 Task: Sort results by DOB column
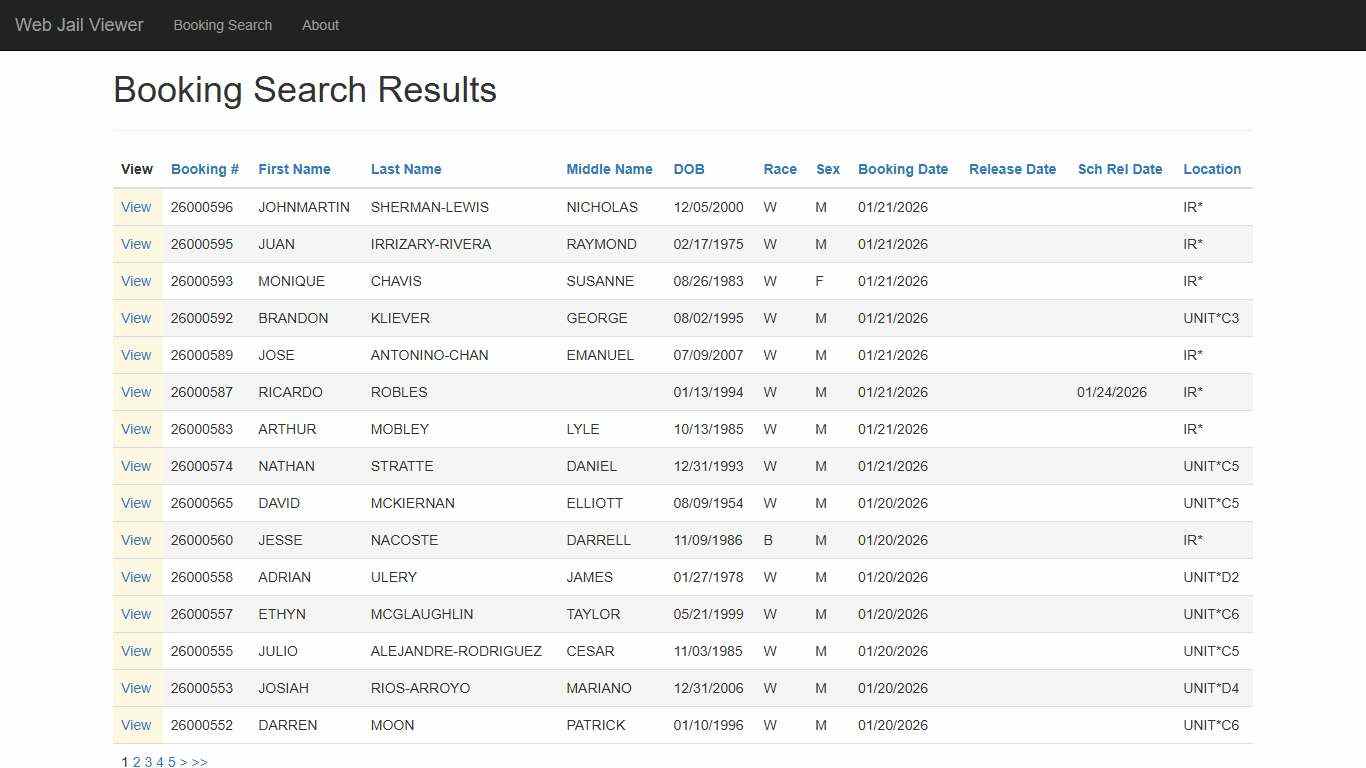tap(688, 169)
